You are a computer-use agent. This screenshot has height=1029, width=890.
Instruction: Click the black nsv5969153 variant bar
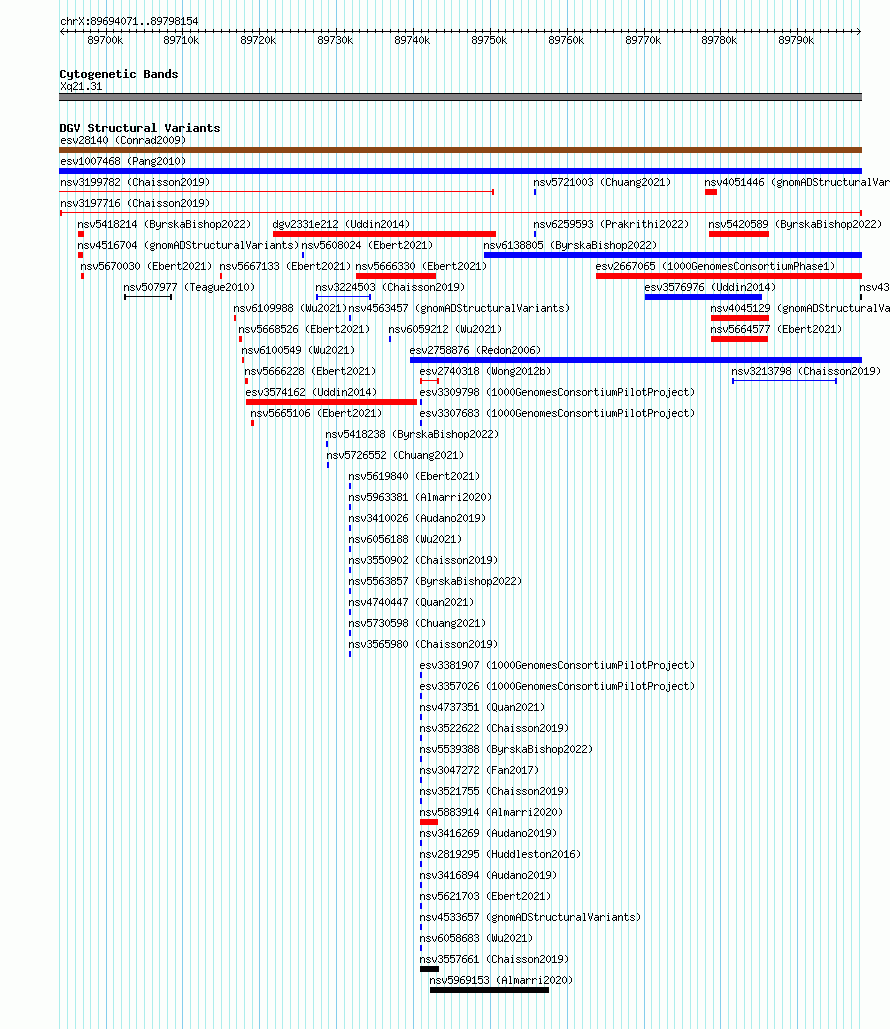(490, 990)
